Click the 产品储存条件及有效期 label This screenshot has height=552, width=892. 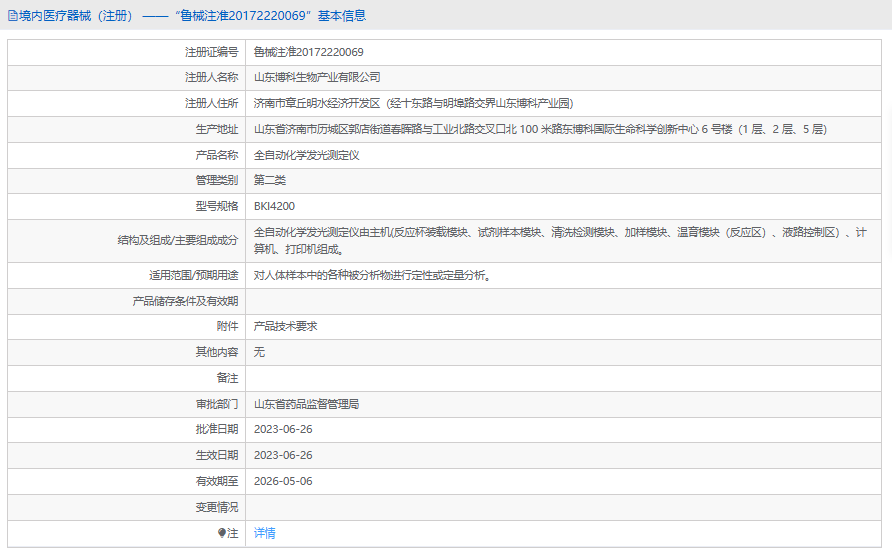(185, 302)
